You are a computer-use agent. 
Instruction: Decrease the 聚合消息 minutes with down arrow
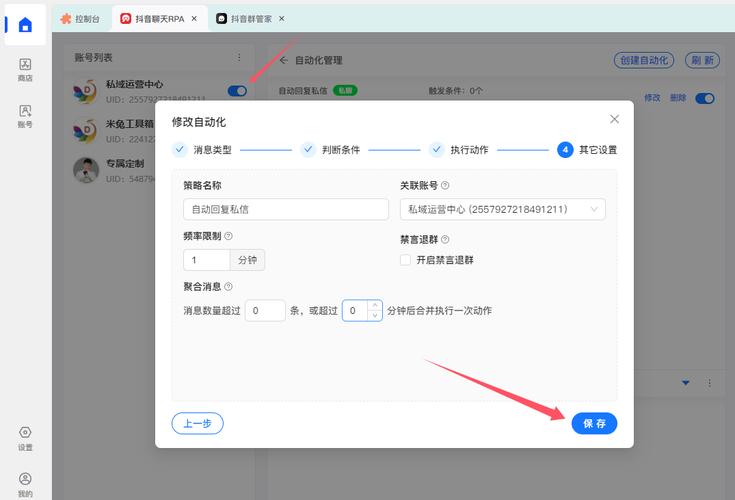click(375, 316)
